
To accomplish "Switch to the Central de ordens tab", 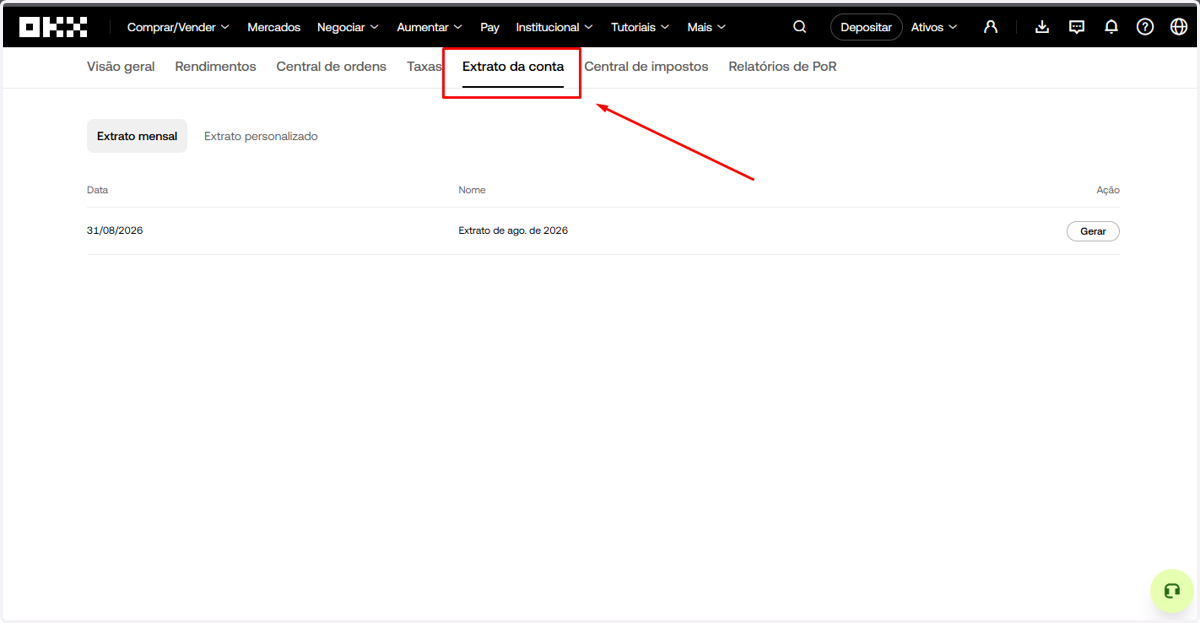I will click(331, 67).
